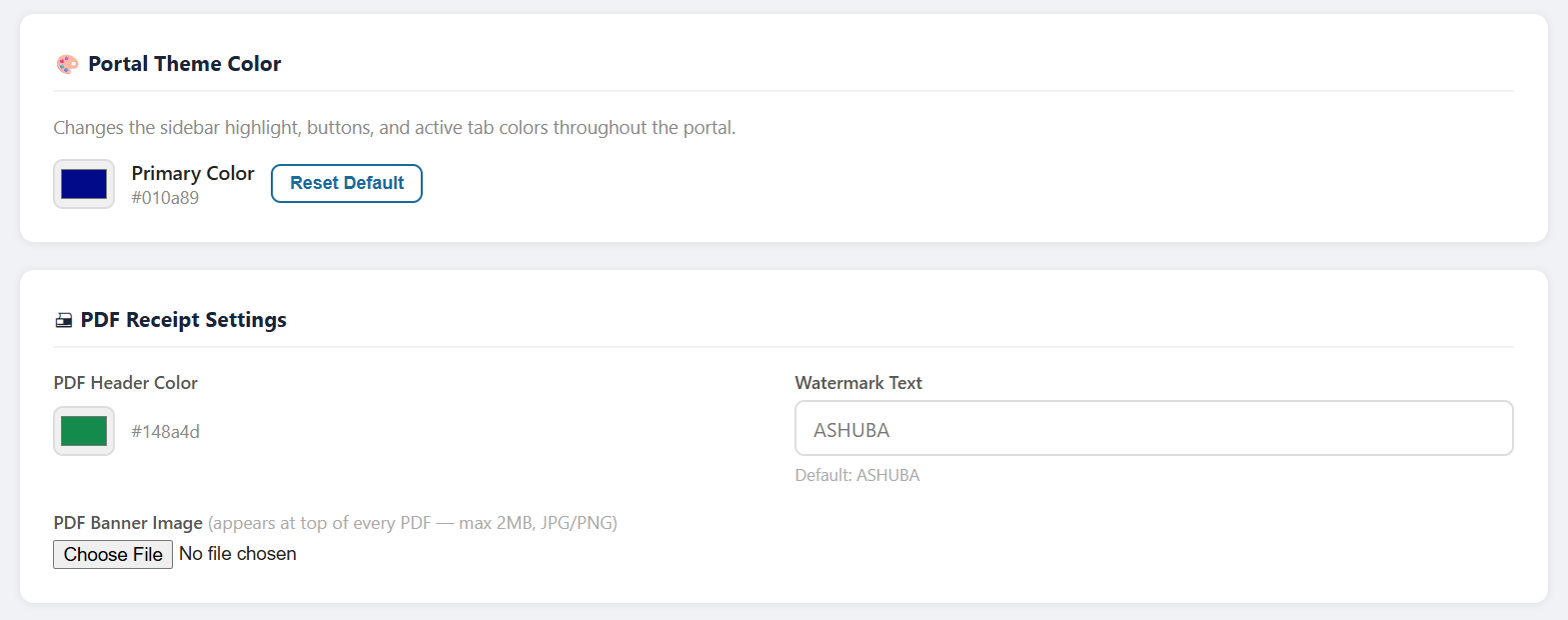
Task: Click the Reset Default button
Action: coord(346,183)
